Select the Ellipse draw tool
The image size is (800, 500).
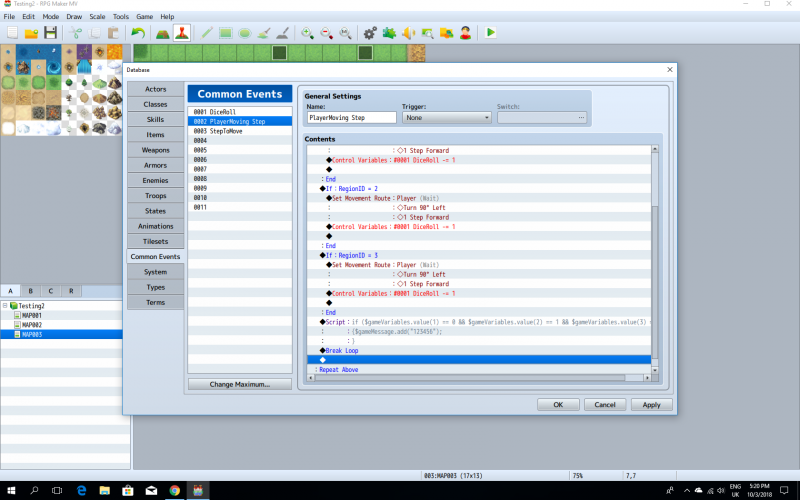coord(245,33)
